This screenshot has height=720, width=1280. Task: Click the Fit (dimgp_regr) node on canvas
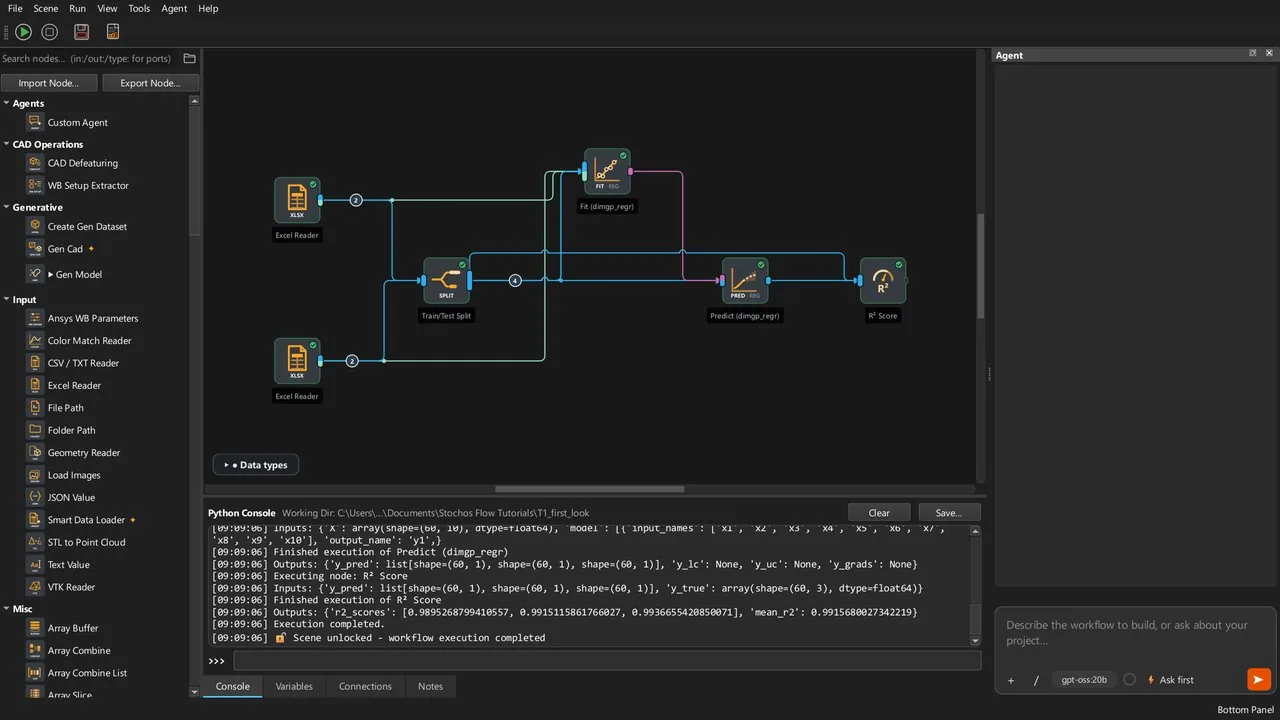coord(607,172)
